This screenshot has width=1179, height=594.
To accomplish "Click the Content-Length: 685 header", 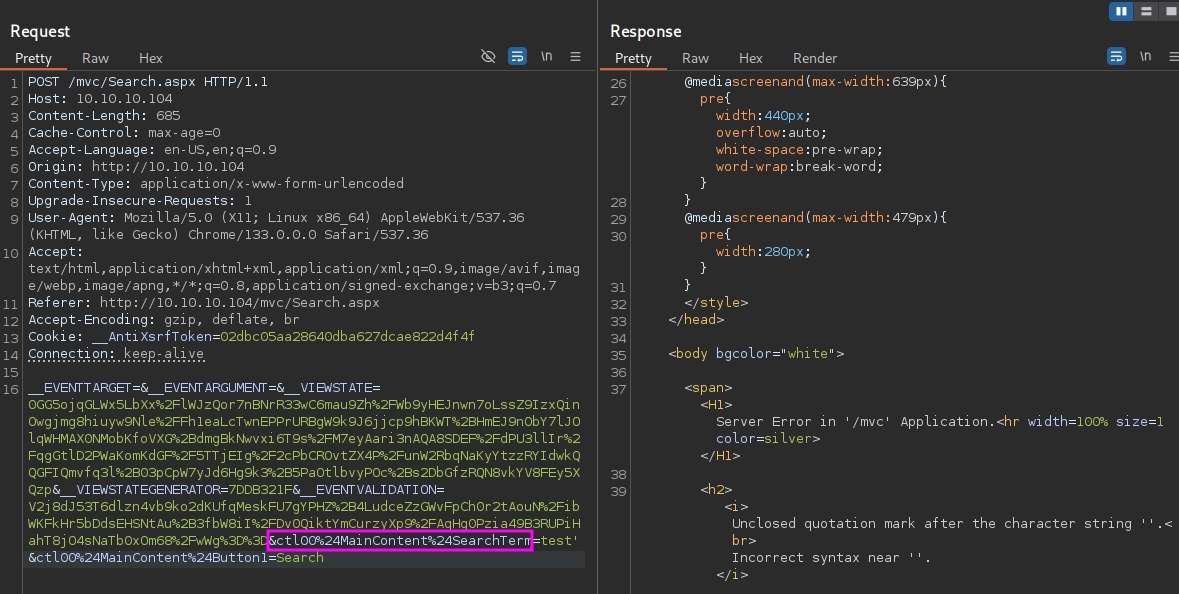I will 105,115.
